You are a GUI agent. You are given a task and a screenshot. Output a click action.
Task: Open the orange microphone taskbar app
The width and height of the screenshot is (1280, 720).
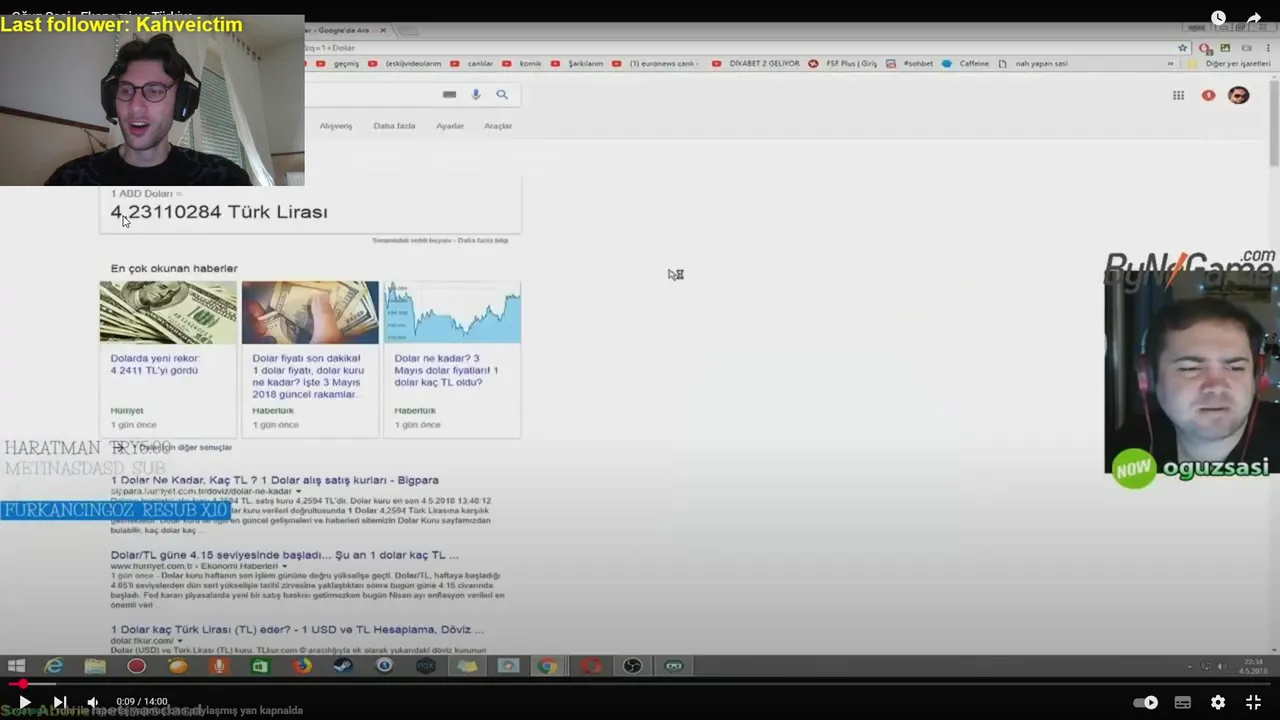[219, 666]
